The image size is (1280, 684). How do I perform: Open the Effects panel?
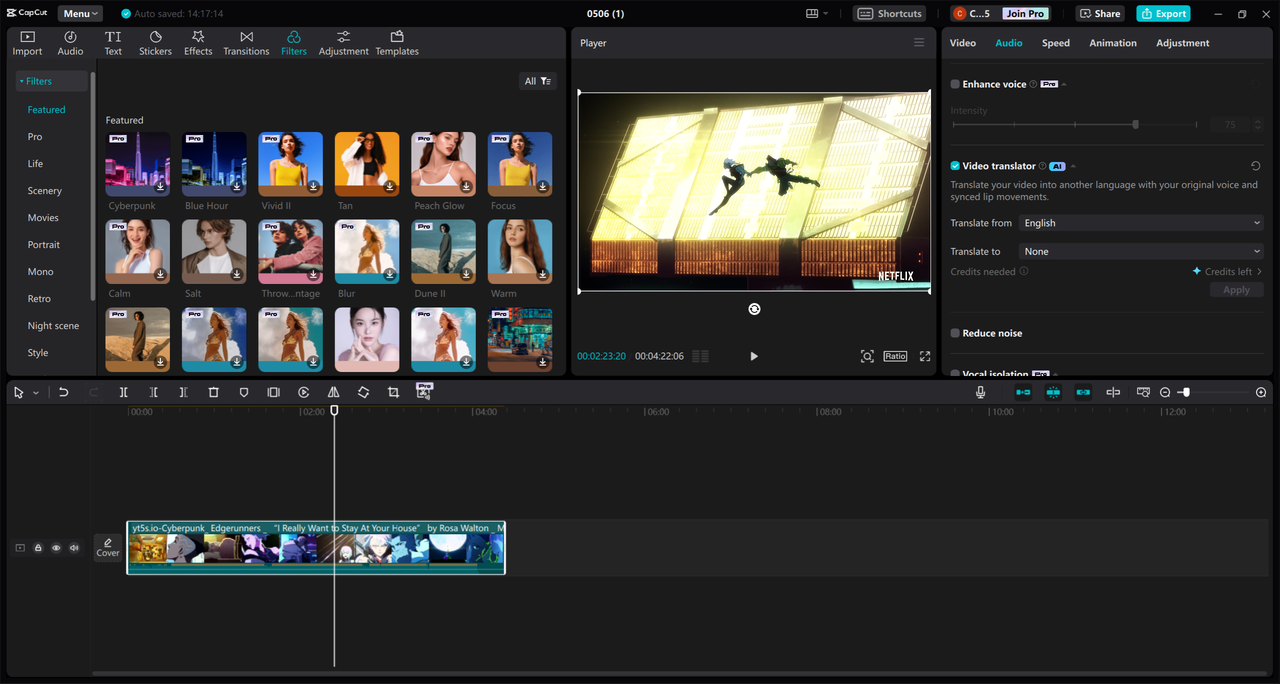198,43
